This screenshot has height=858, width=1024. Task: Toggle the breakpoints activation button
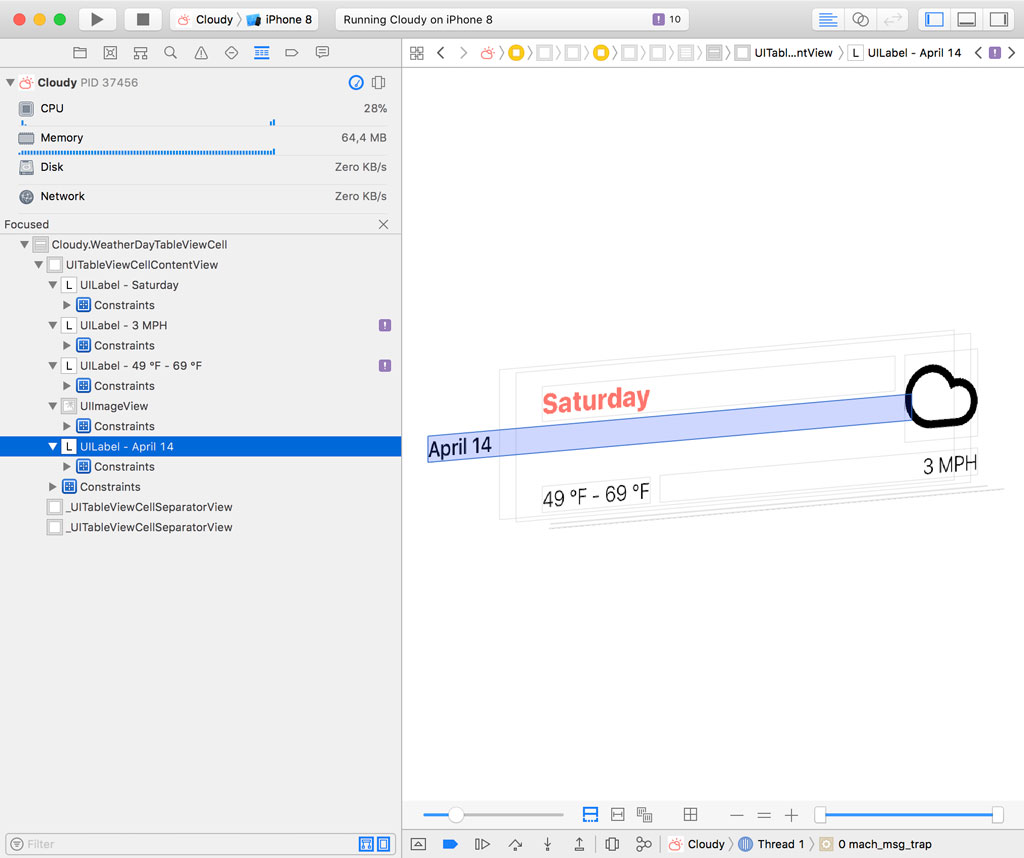(450, 844)
